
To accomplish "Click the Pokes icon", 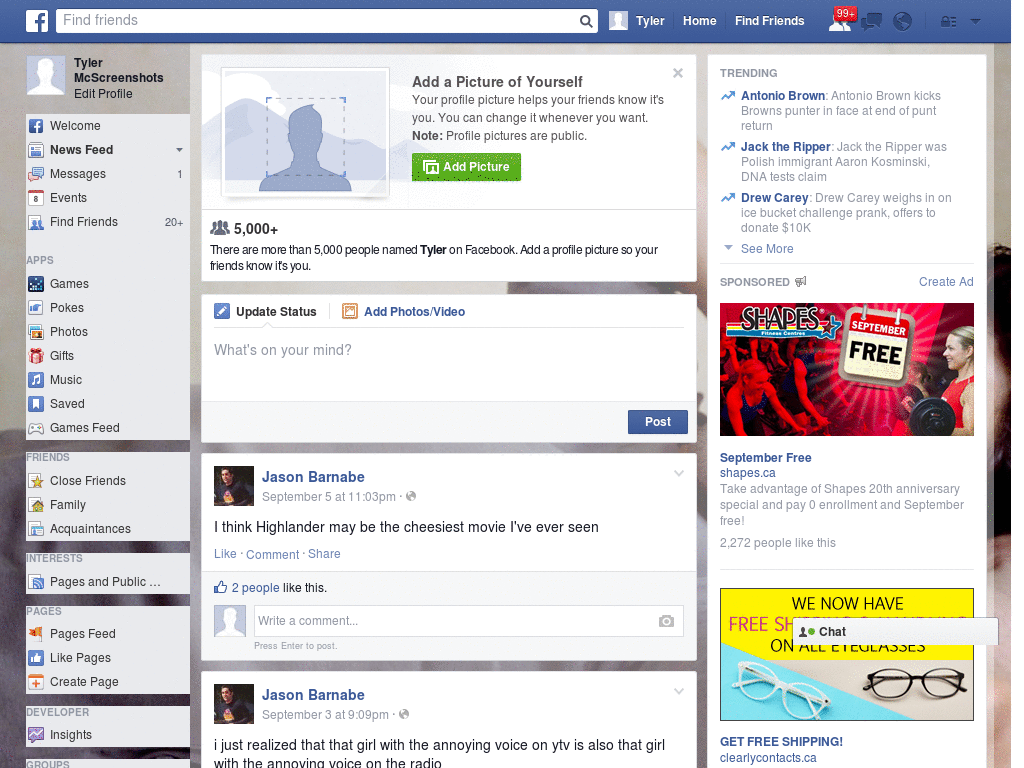I will click(36, 308).
